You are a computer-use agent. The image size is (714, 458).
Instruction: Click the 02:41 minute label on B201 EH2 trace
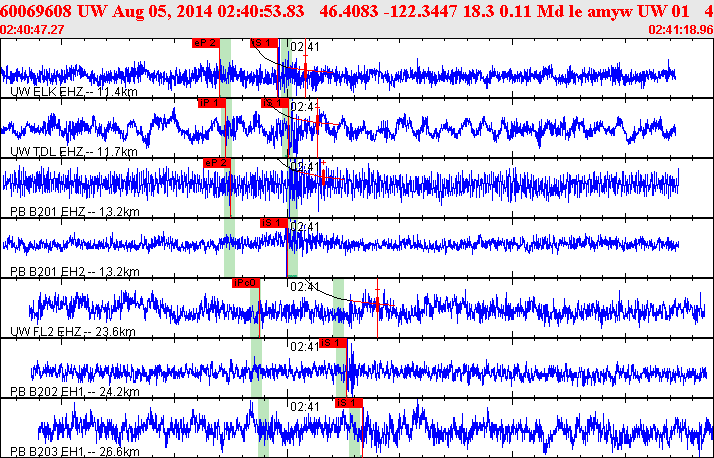click(305, 227)
